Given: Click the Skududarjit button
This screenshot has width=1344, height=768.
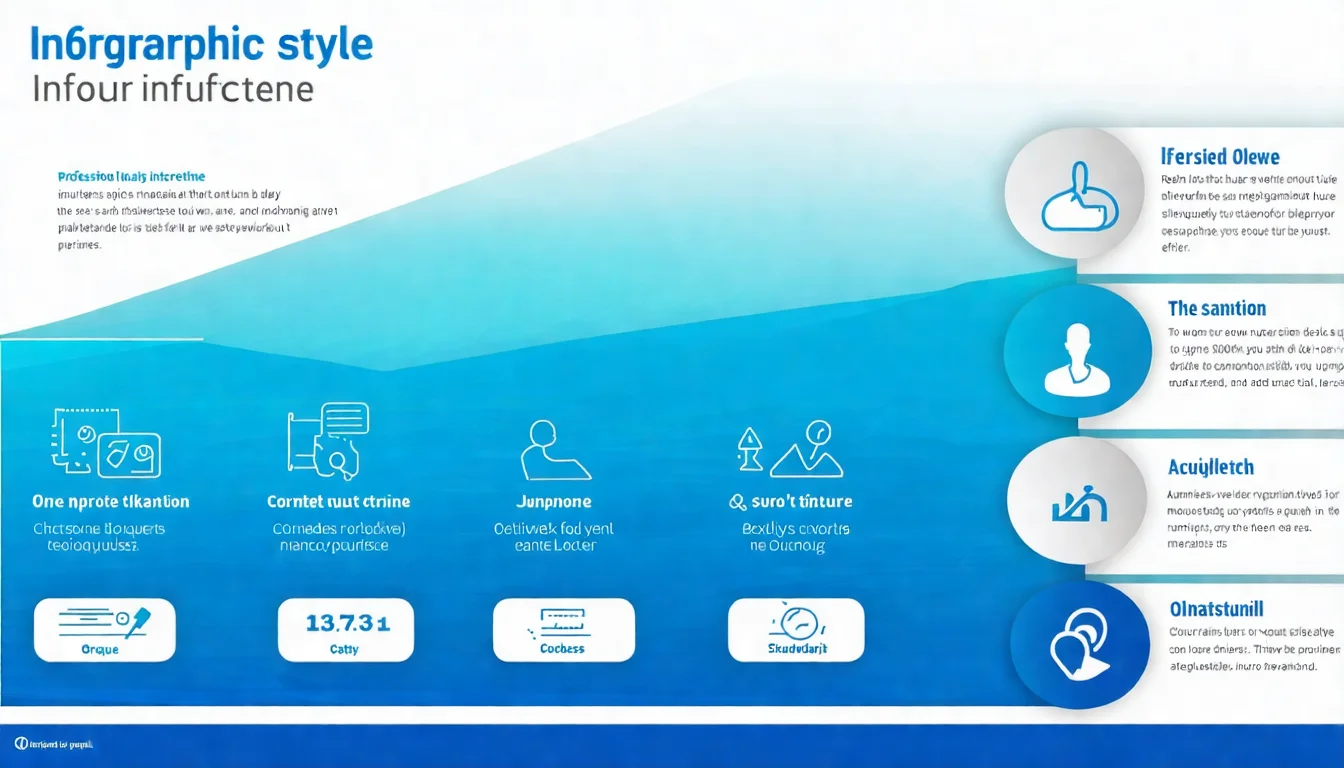Looking at the screenshot, I should [x=796, y=630].
